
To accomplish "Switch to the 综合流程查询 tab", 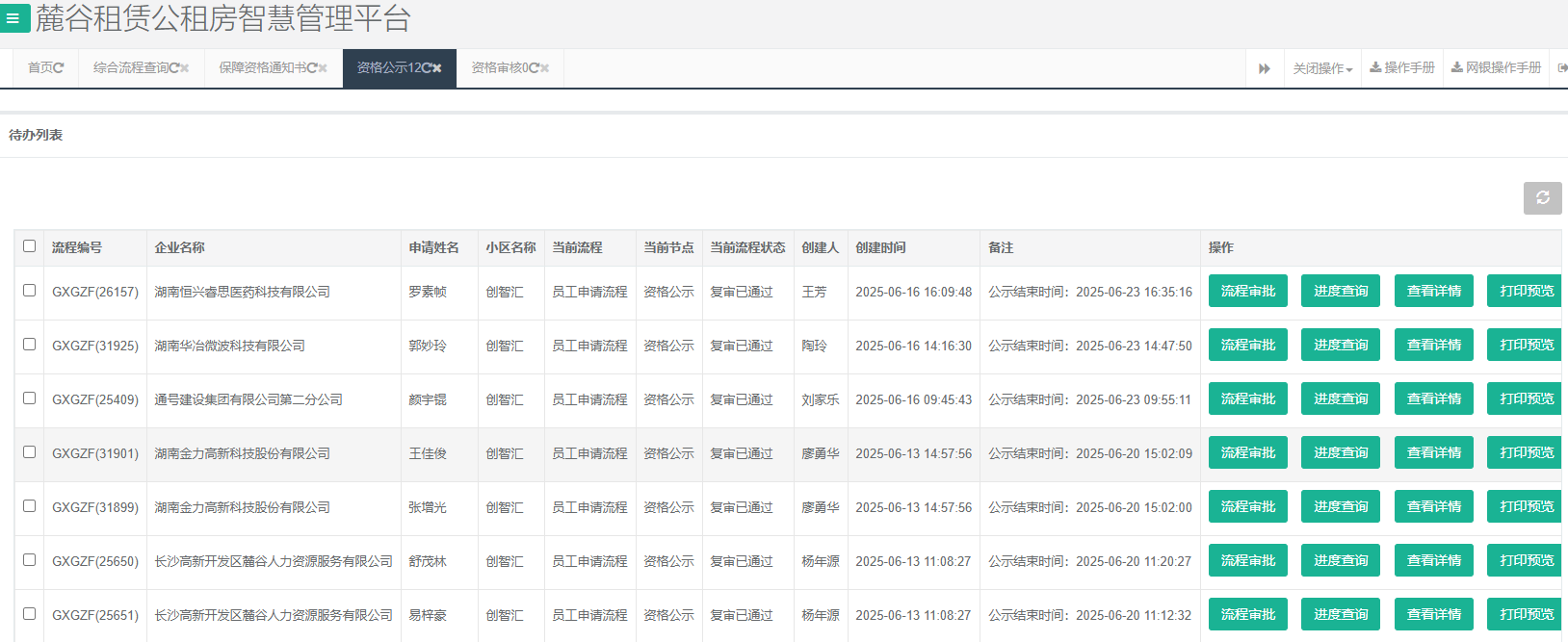I will click(131, 68).
